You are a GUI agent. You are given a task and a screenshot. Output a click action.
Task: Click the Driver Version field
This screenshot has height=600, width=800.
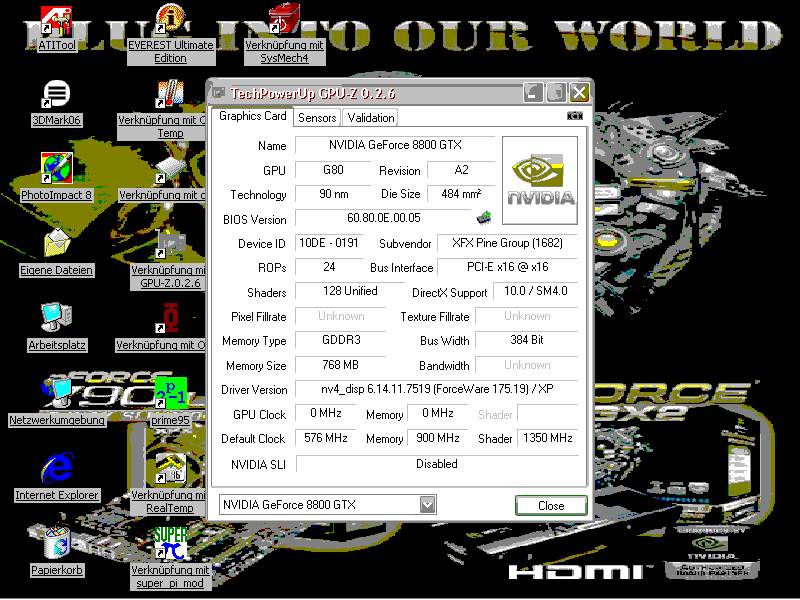pyautogui.click(x=437, y=389)
